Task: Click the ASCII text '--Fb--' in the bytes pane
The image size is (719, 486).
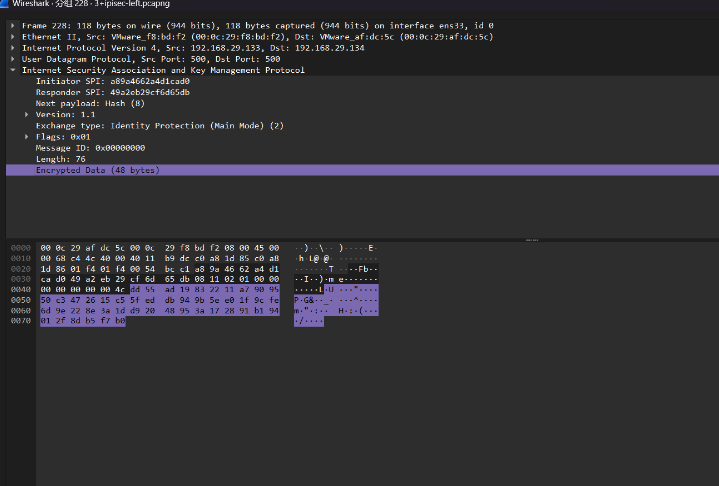Action: [x=363, y=269]
